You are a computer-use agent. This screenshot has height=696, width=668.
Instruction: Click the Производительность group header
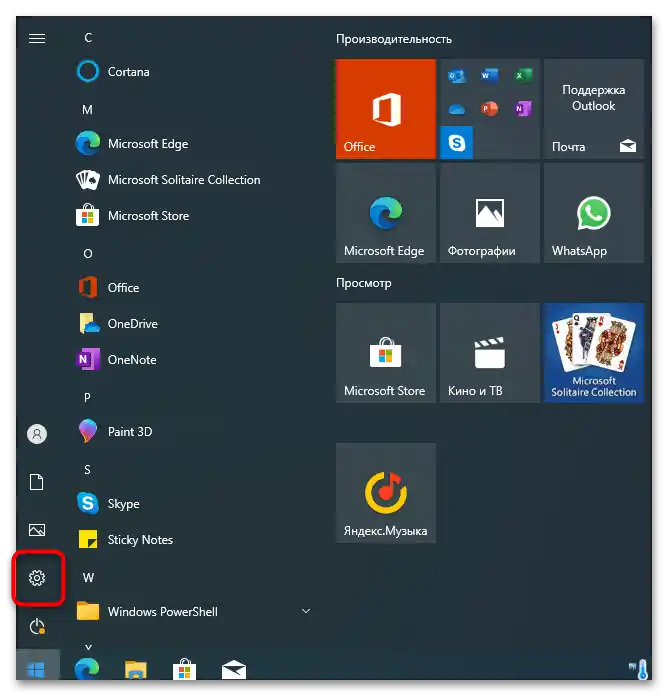(x=394, y=39)
